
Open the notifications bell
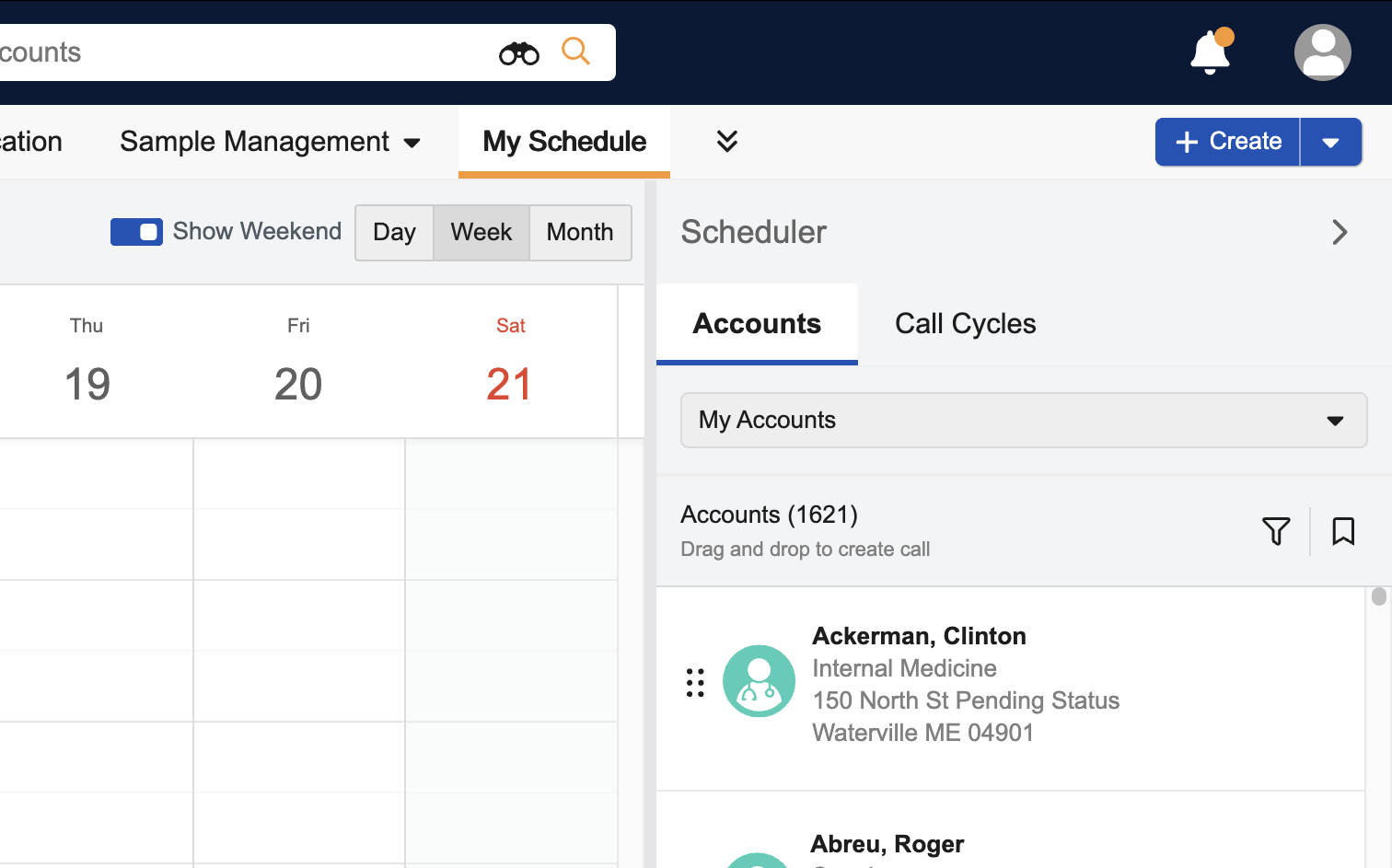tap(1210, 52)
